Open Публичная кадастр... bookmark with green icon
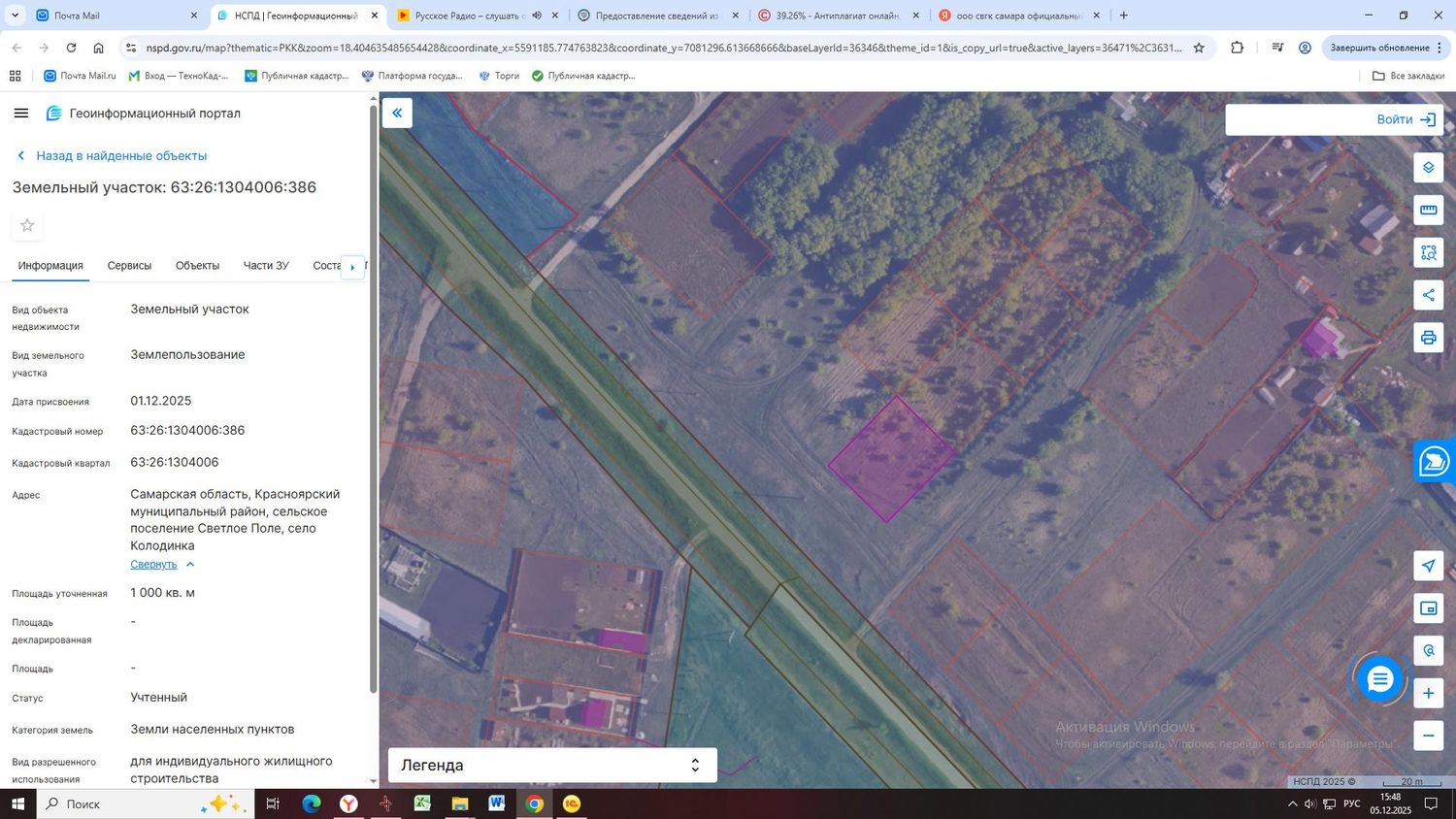Image resolution: width=1456 pixels, height=819 pixels. 583,76
